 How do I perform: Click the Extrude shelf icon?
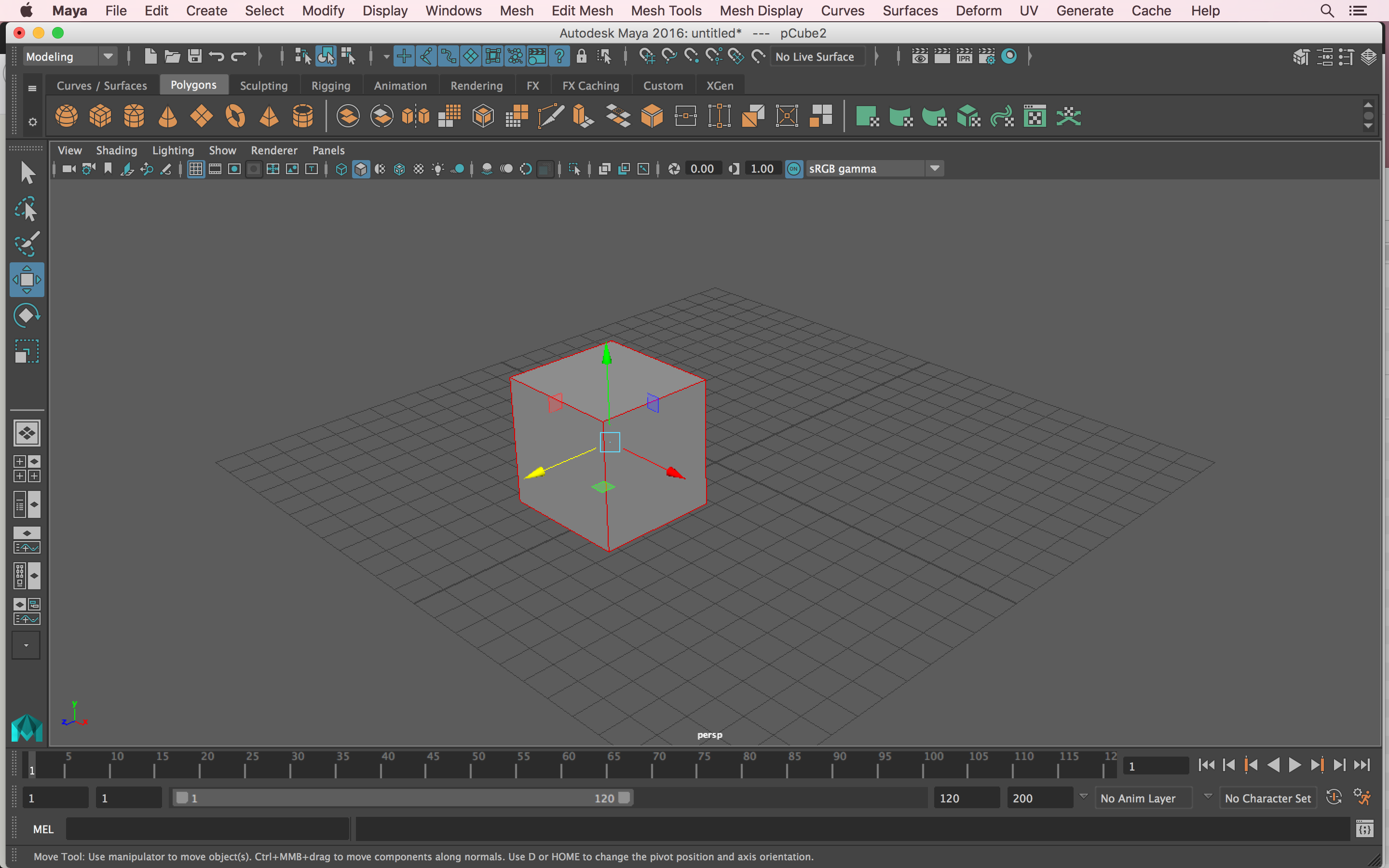coord(585,117)
